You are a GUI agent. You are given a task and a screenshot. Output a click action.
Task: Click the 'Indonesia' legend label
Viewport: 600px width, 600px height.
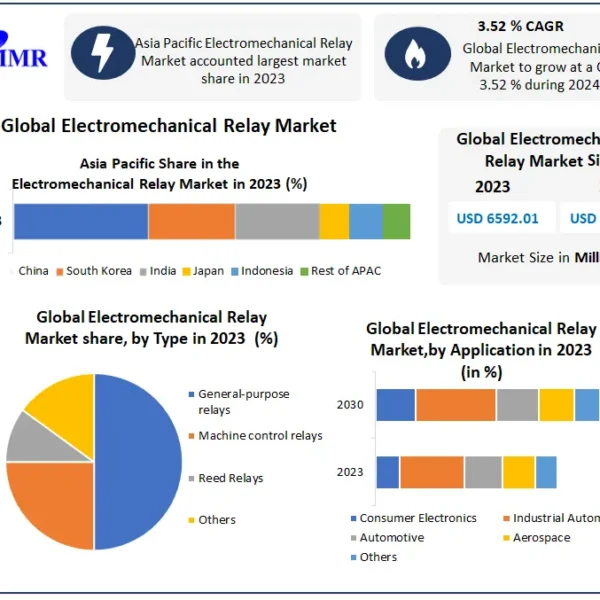coord(267,271)
